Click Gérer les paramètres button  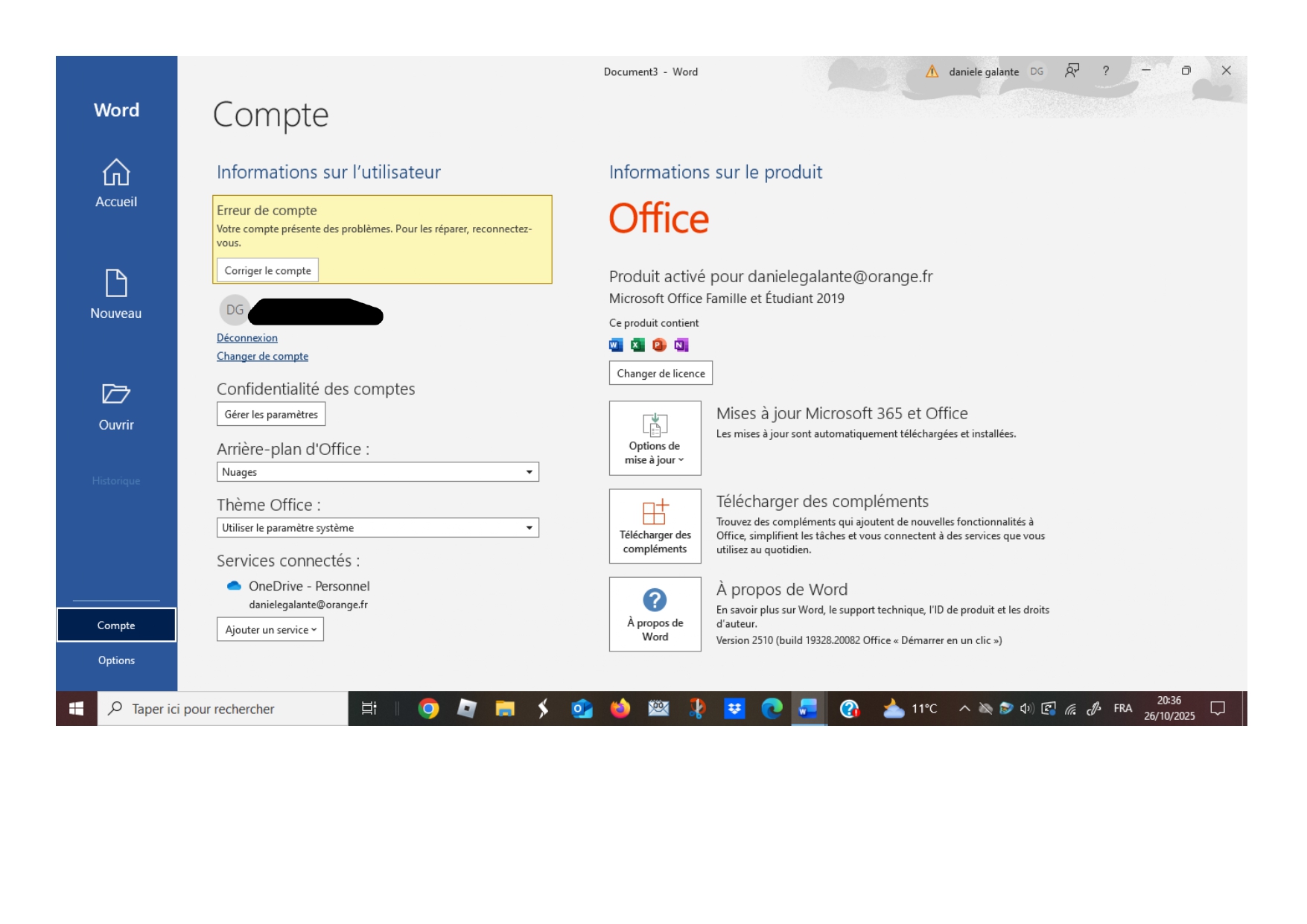point(271,414)
